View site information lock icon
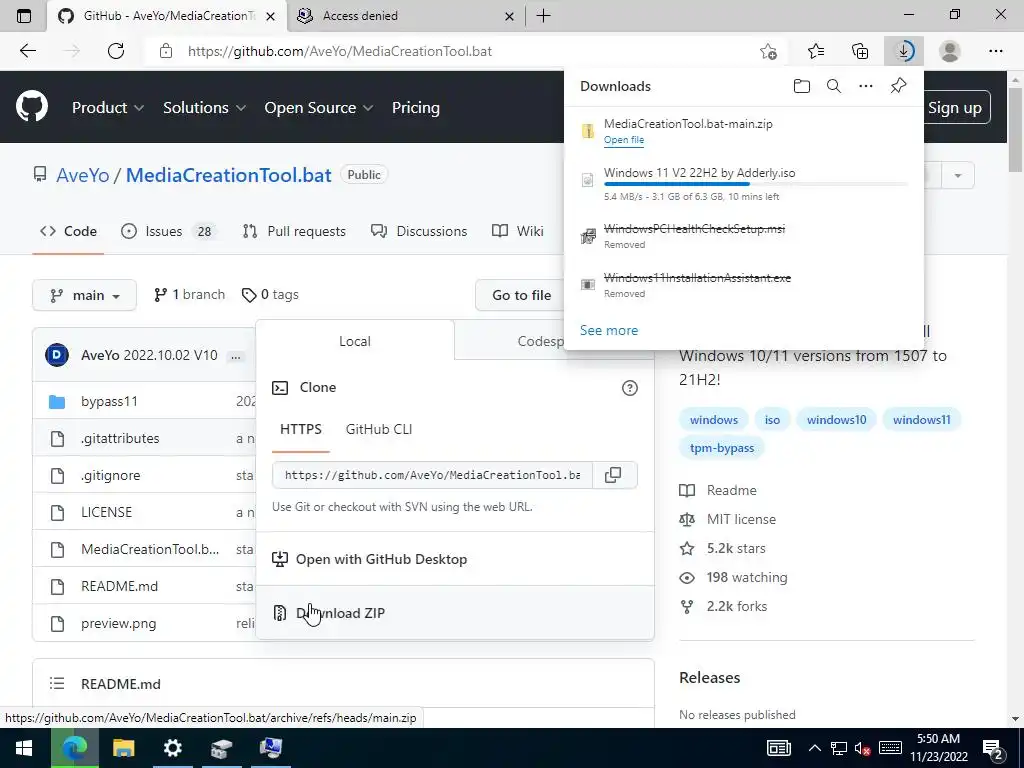Viewport: 1024px width, 768px height. click(x=166, y=51)
